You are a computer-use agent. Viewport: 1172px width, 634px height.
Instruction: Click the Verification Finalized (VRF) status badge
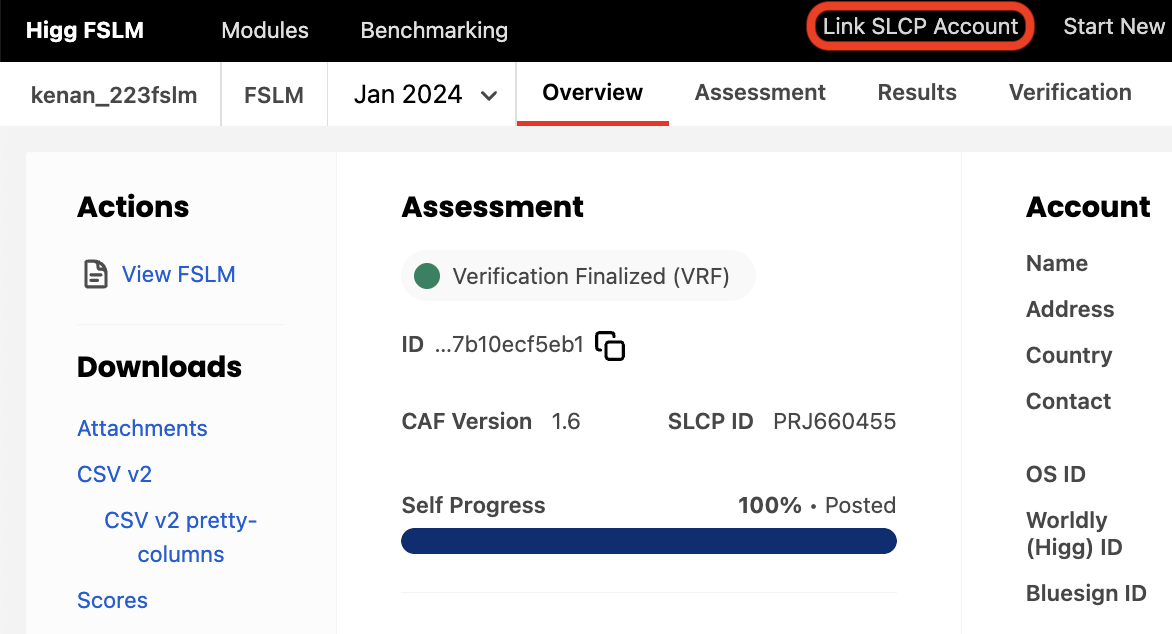click(579, 276)
